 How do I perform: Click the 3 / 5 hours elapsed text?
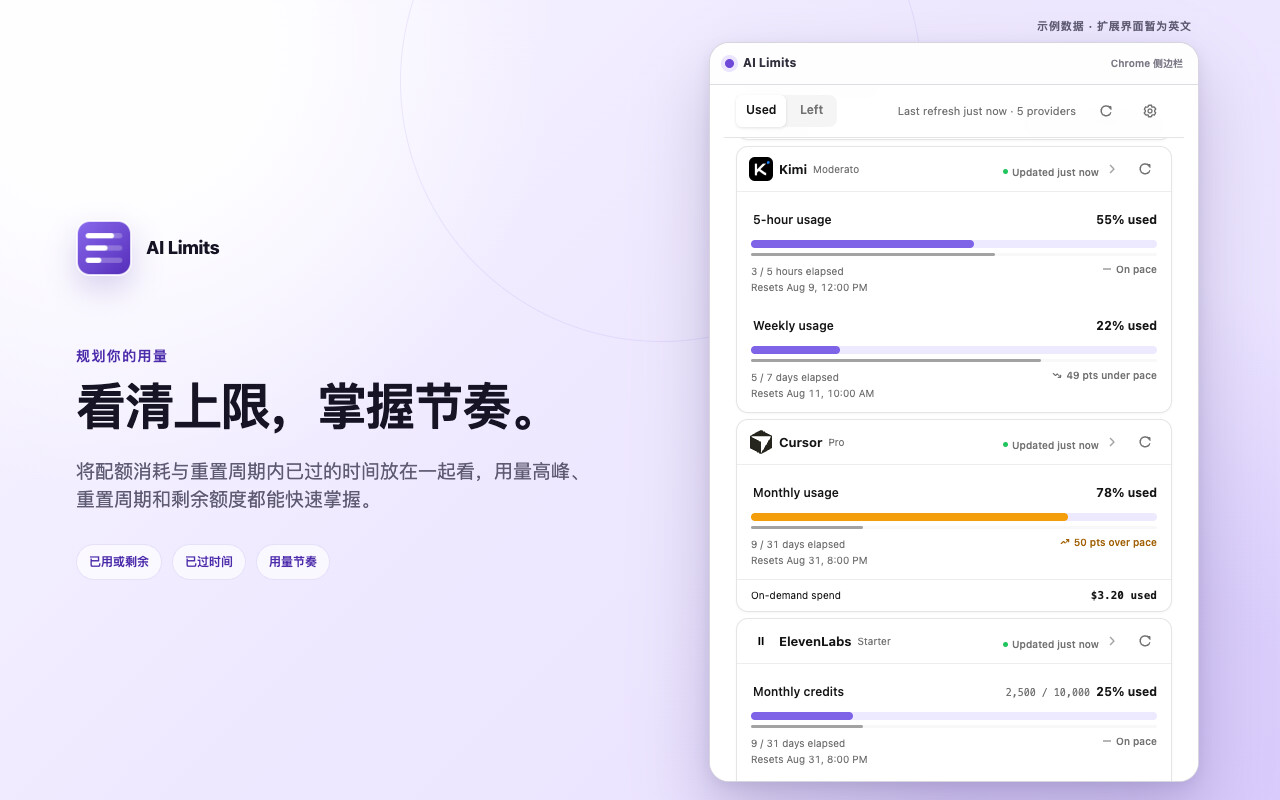point(797,271)
